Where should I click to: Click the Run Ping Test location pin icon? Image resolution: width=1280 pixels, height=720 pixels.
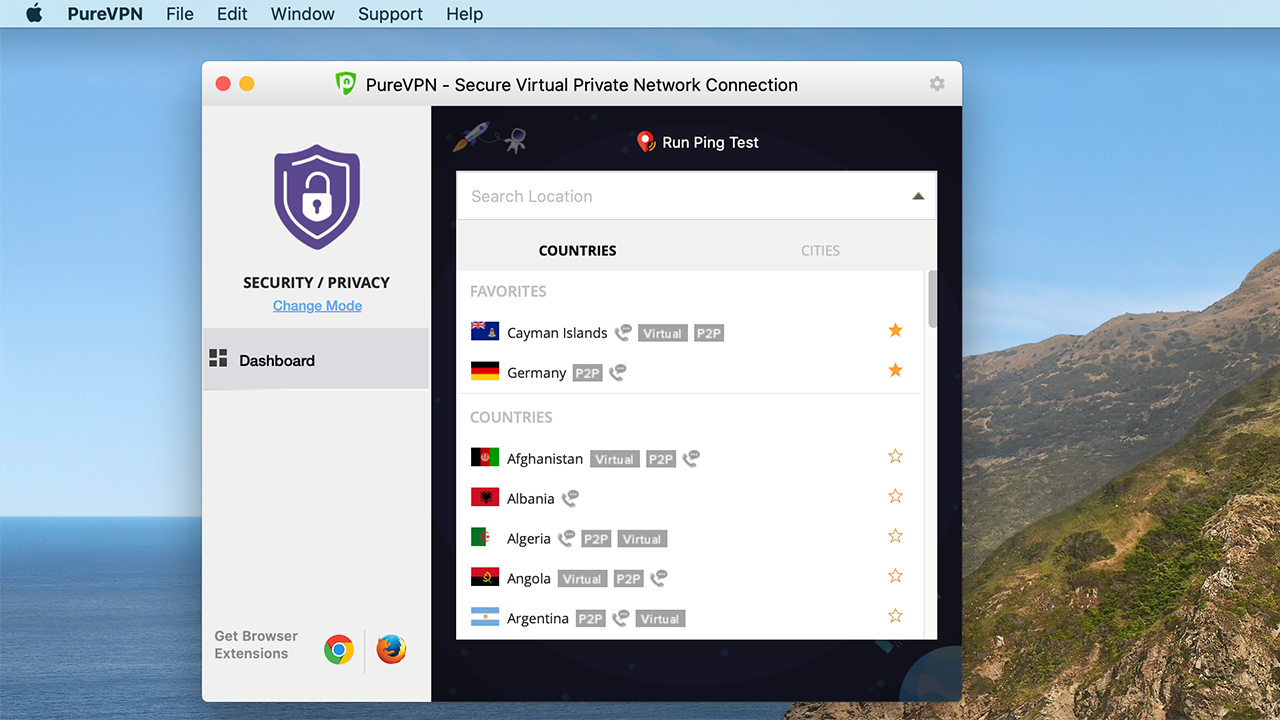[x=646, y=142]
